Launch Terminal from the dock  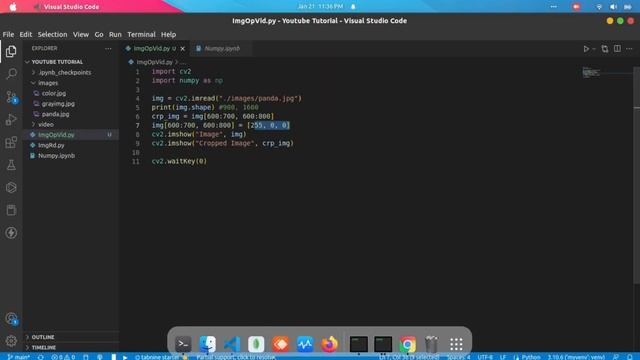[183, 344]
